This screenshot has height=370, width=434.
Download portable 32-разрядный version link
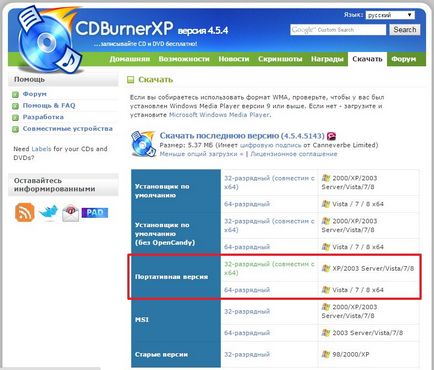[269, 268]
